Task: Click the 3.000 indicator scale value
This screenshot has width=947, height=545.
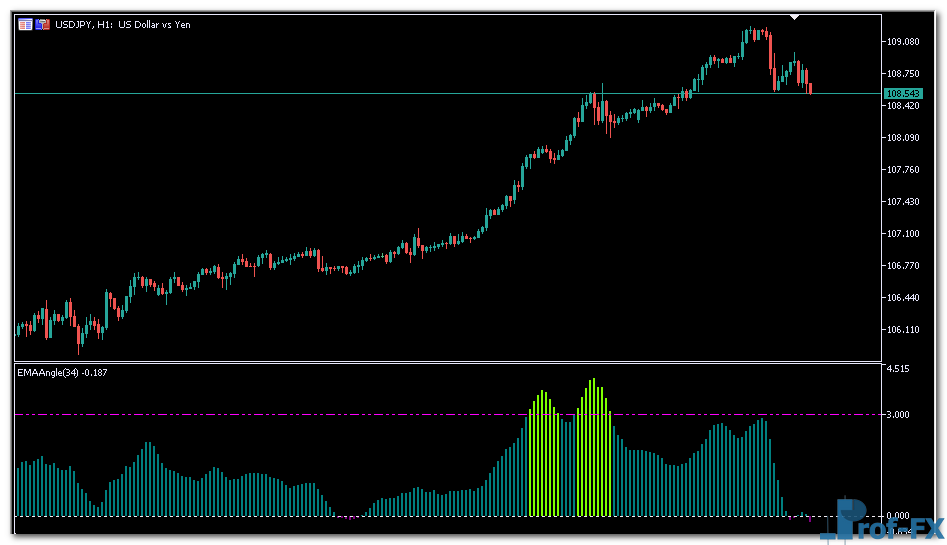Action: (897, 414)
